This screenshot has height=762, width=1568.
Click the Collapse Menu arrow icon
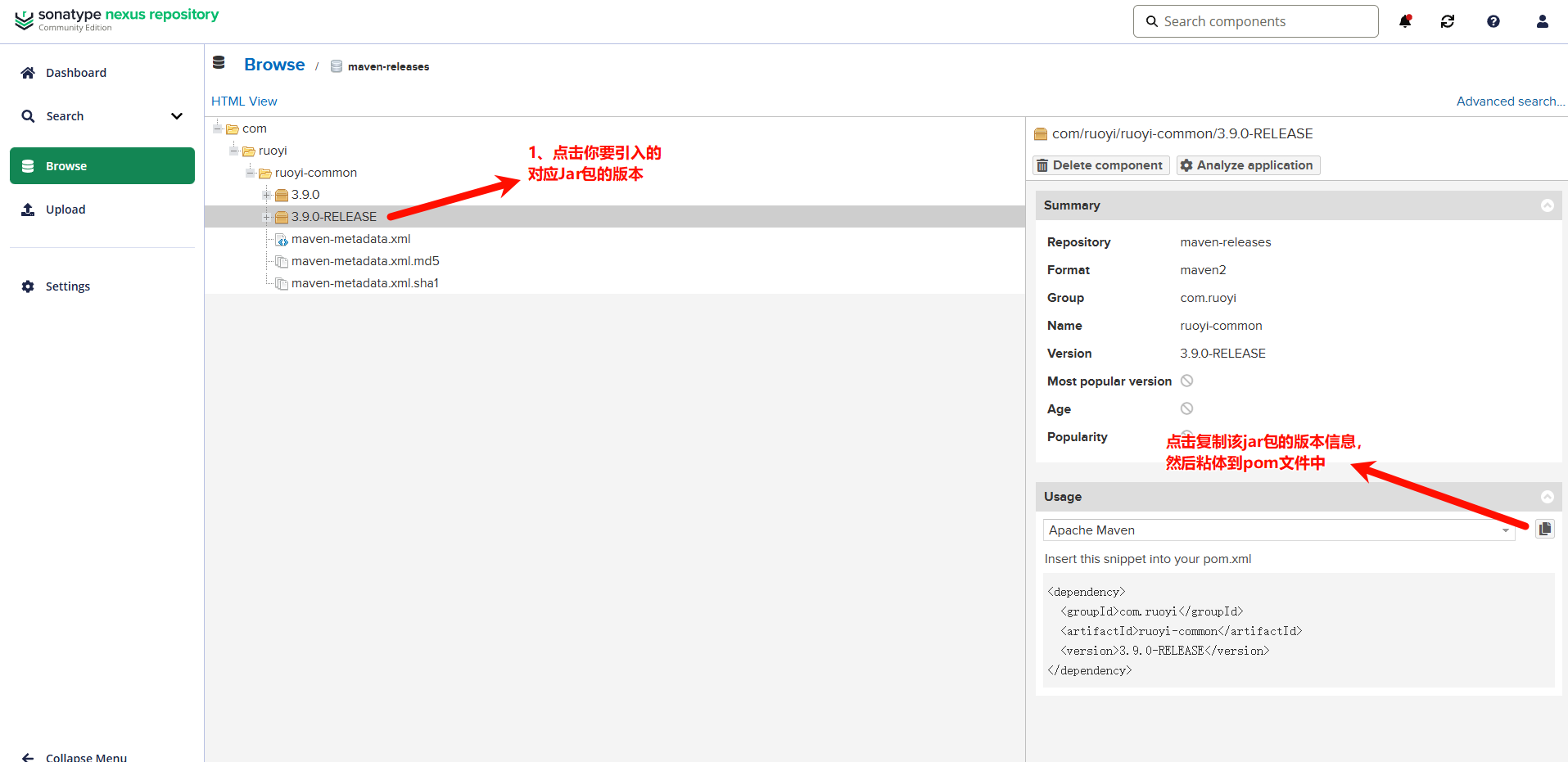(28, 757)
